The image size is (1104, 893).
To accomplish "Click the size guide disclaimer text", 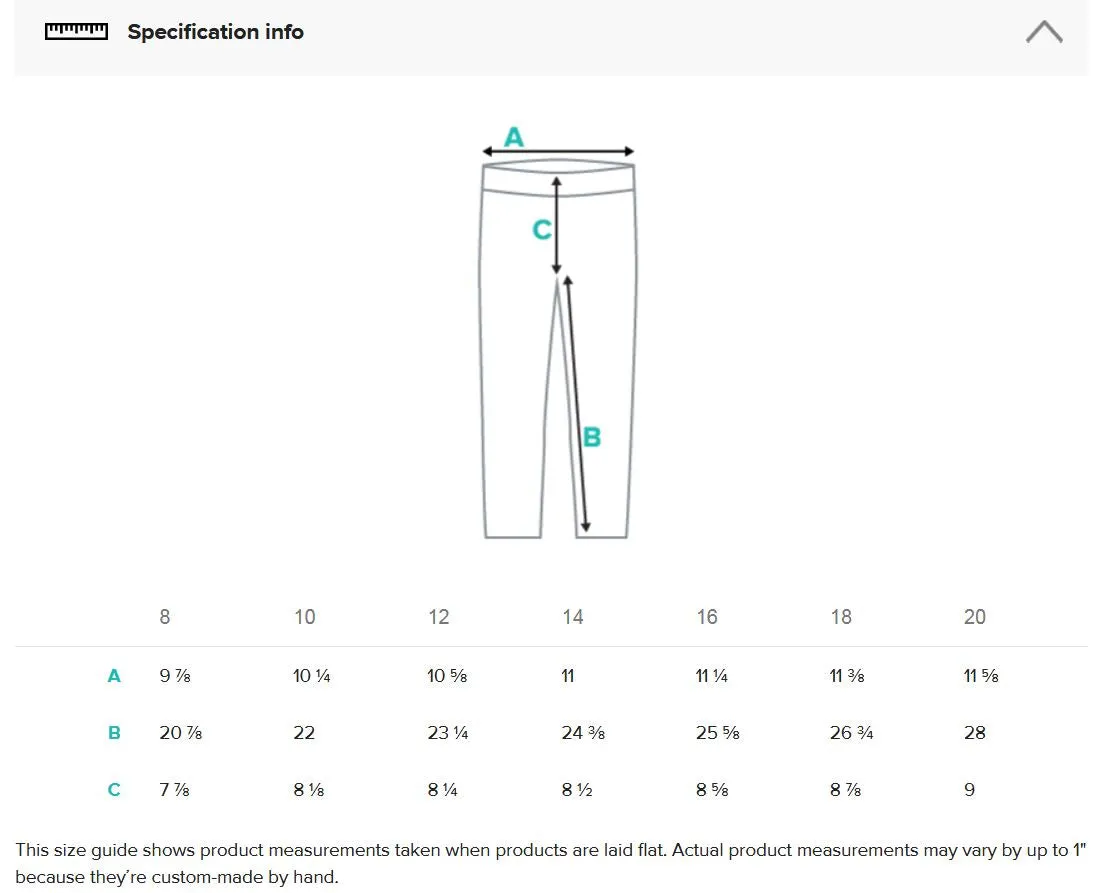I will [x=551, y=863].
